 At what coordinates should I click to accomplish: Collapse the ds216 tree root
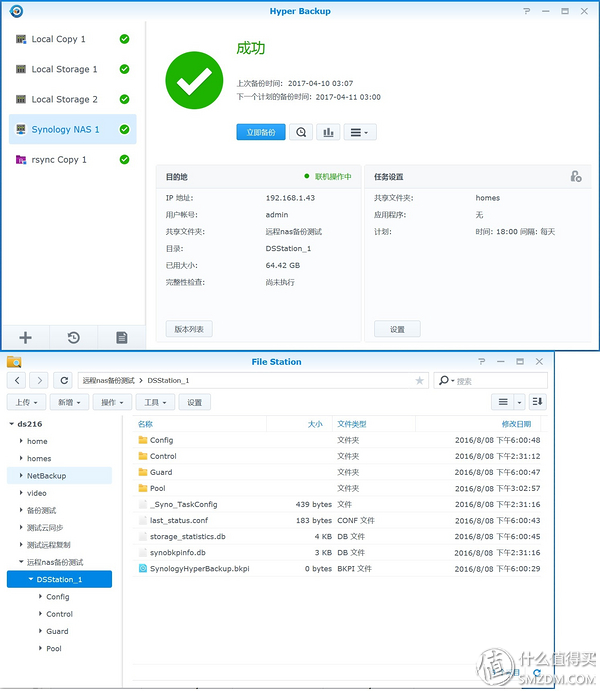pos(11,424)
